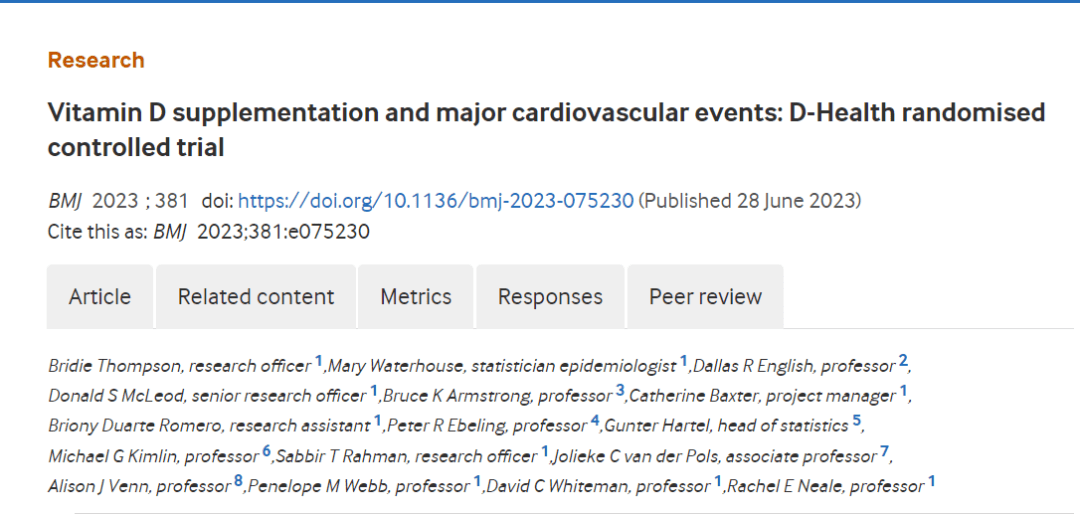Click affiliation 7 after Jolieke van der Pols
This screenshot has height=515, width=1080.
pos(885,452)
